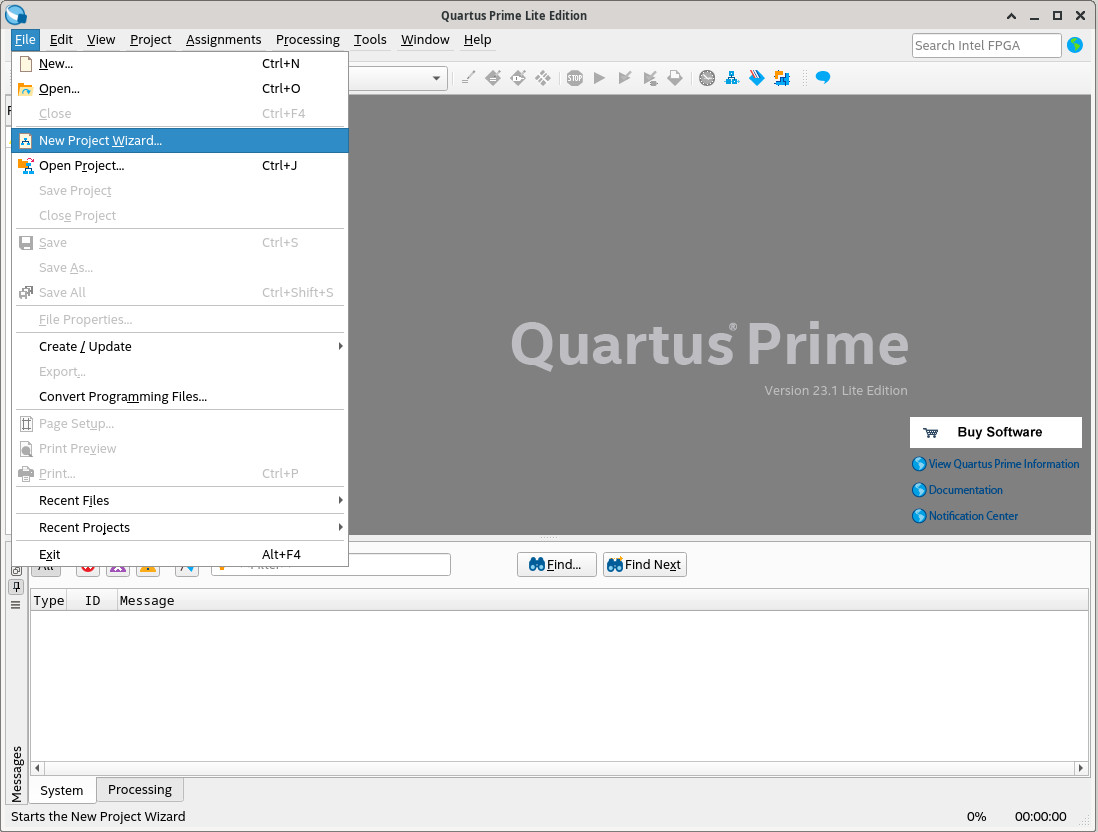This screenshot has height=832, width=1098.
Task: Click the ID column header
Action: click(92, 600)
